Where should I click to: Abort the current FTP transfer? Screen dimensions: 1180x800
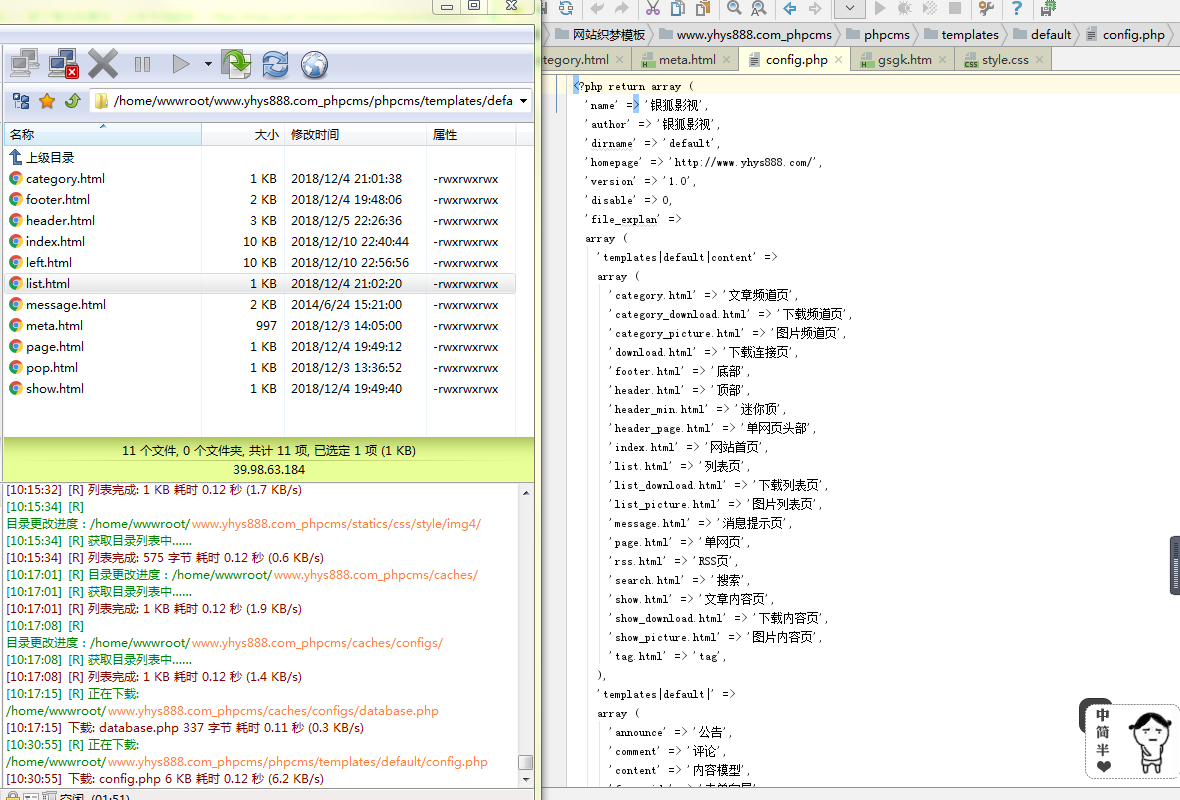(x=103, y=63)
